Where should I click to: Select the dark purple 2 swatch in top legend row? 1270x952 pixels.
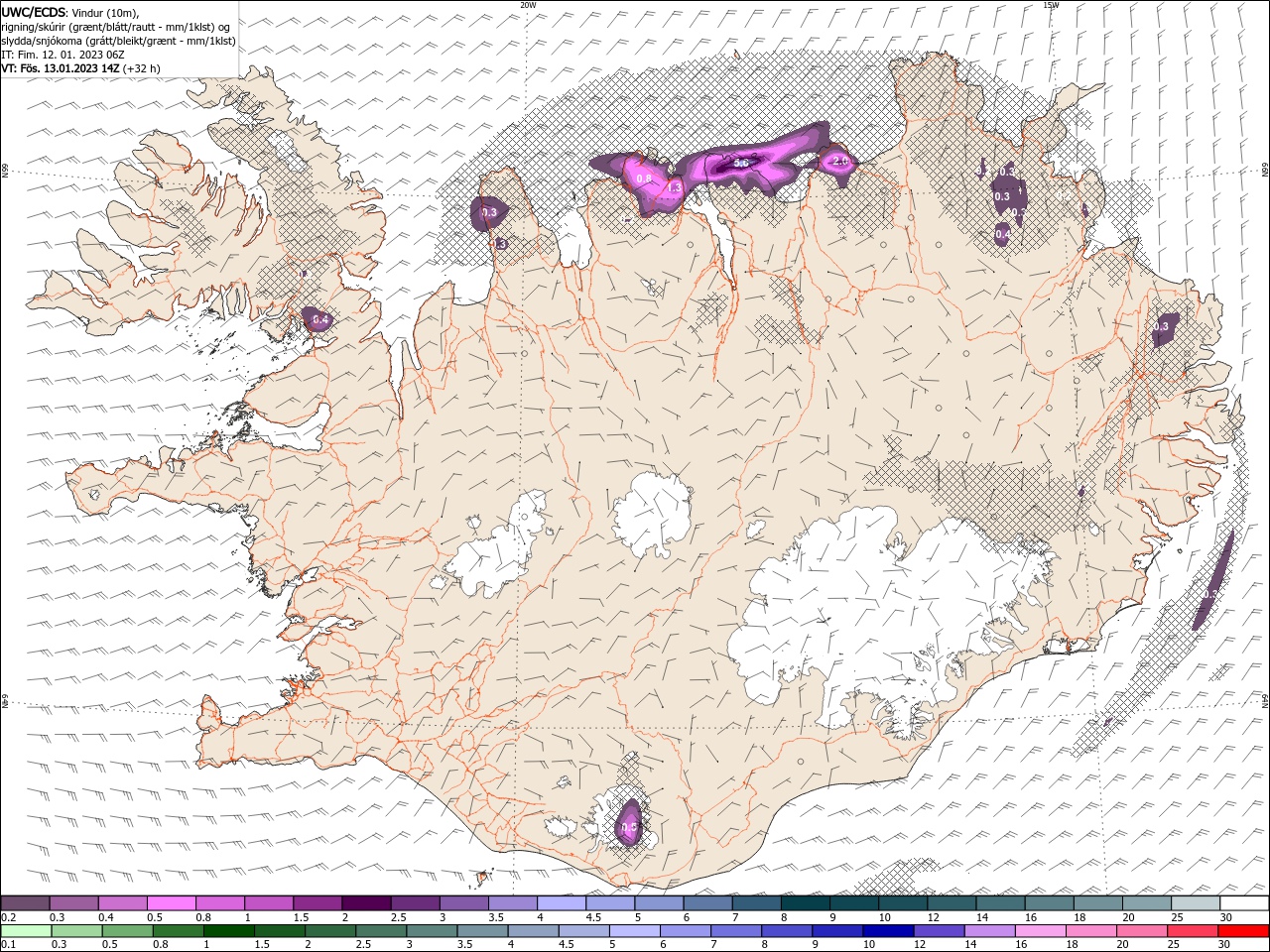(366, 902)
